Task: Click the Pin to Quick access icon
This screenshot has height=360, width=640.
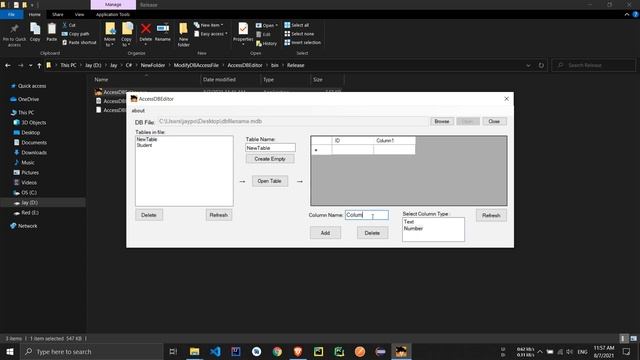Action: pos(14,29)
